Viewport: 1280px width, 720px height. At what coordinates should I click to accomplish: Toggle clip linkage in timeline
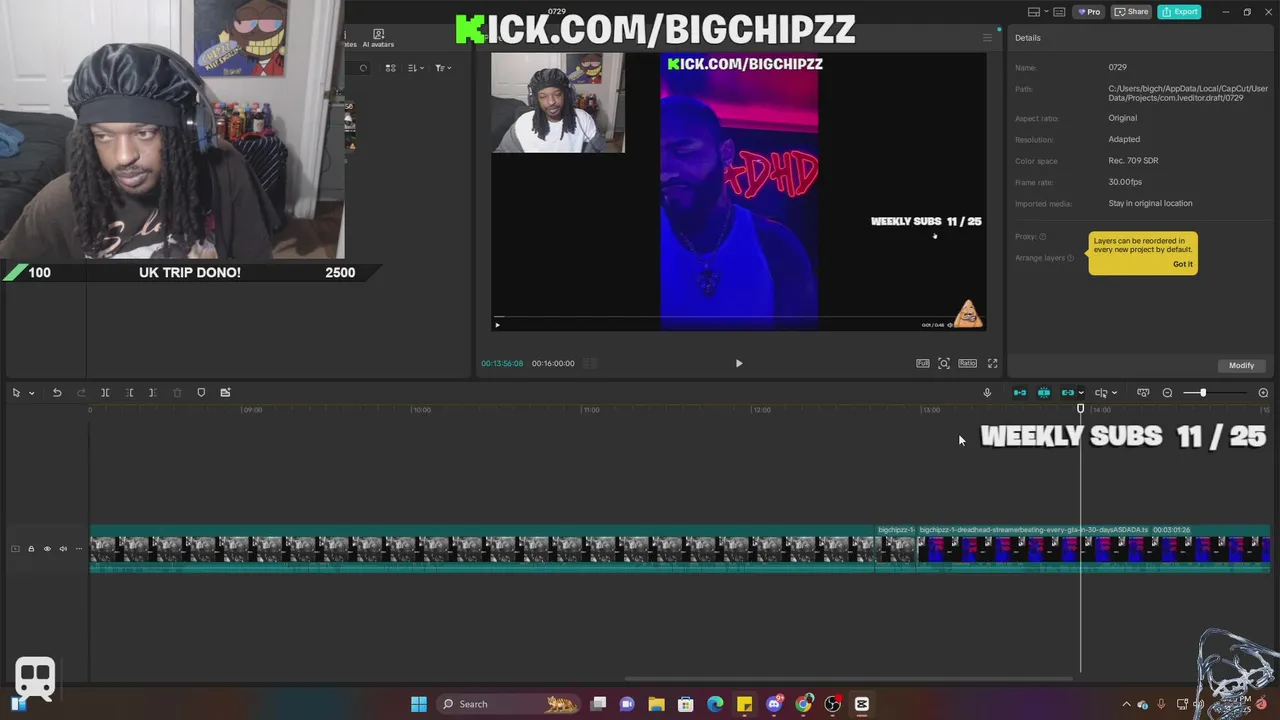coord(1067,393)
